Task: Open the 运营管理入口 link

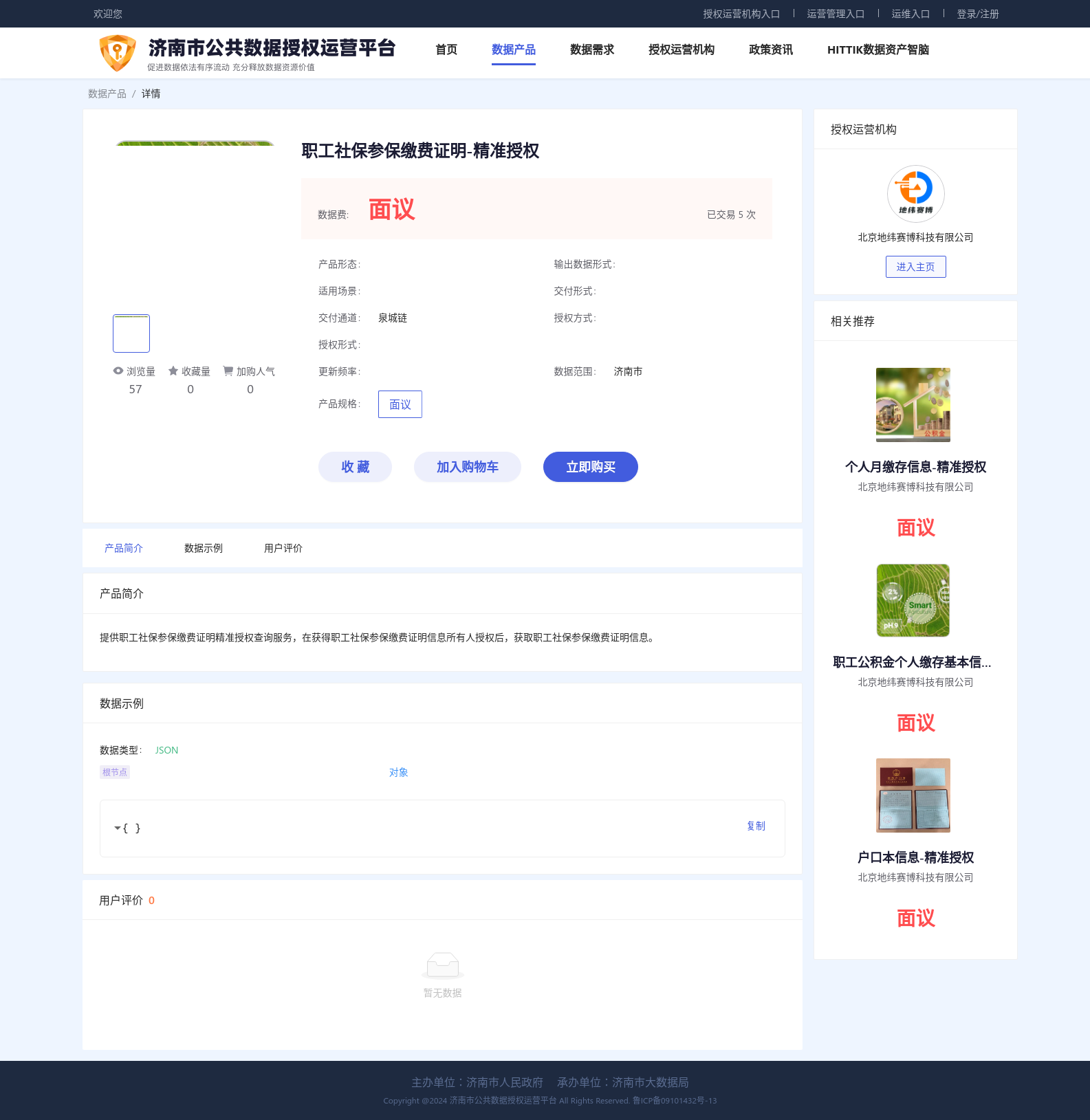Action: tap(836, 14)
